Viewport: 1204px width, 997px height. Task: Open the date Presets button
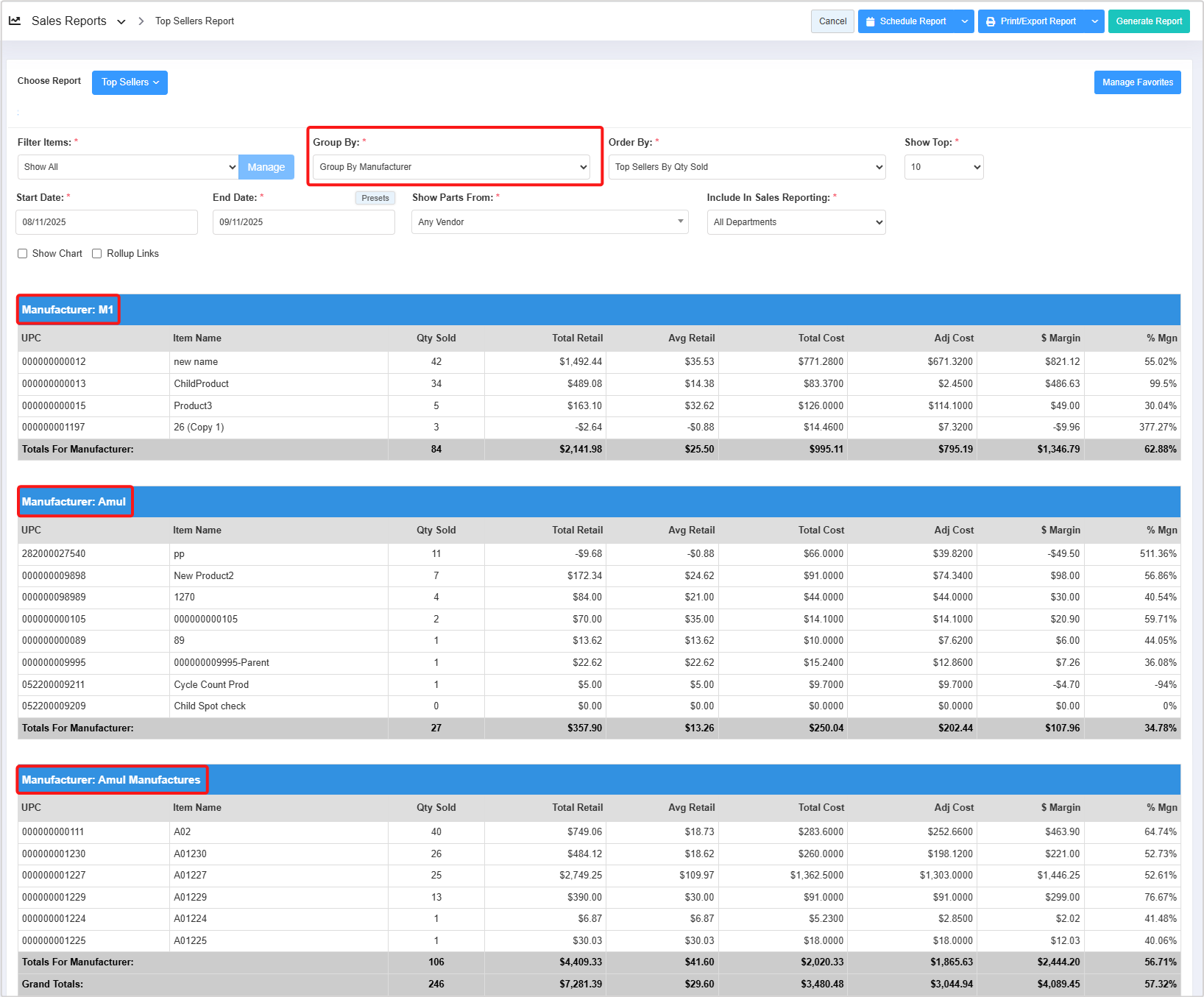click(375, 198)
